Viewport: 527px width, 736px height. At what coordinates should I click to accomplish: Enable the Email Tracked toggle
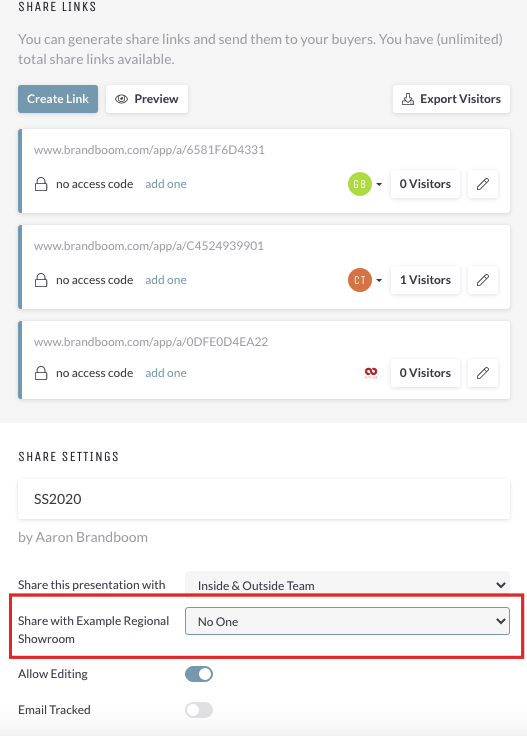(x=199, y=710)
